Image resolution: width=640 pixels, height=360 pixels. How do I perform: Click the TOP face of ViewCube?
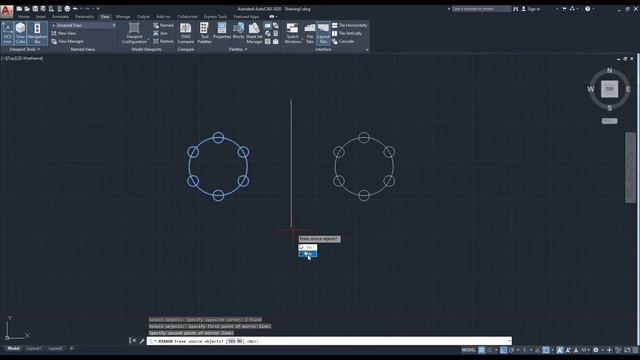[609, 89]
